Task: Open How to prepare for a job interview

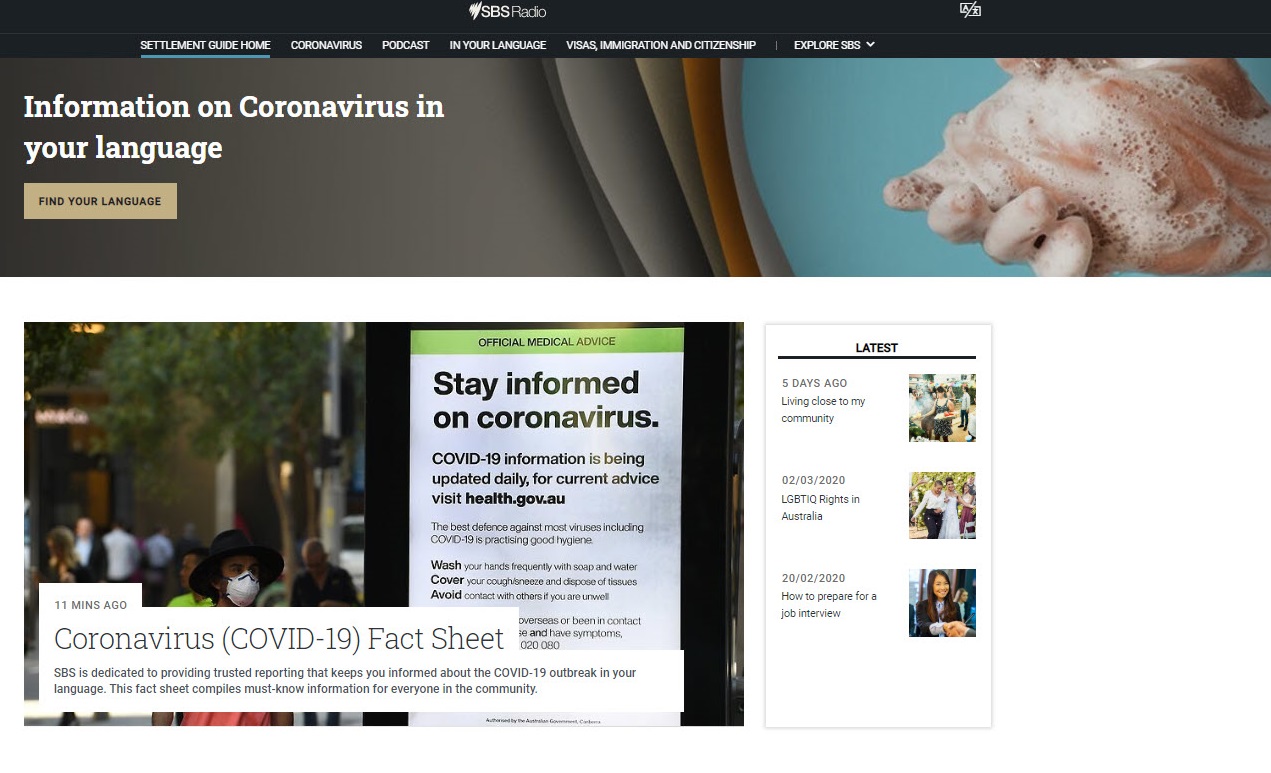Action: [x=828, y=604]
